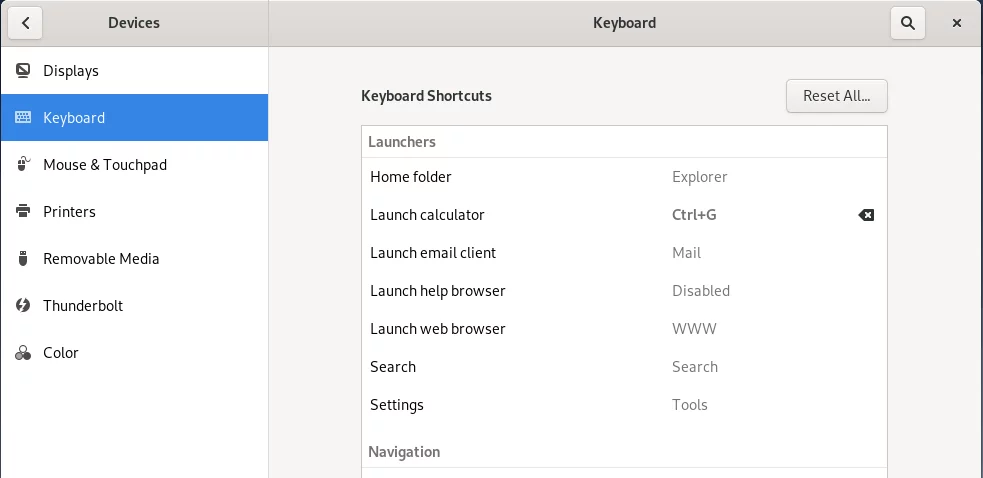Reset all keyboard shortcuts
Screen dimensions: 983x478
coord(837,96)
